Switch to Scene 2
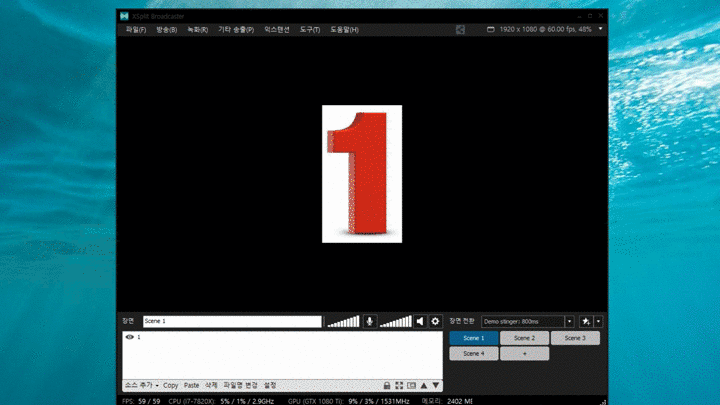 [x=524, y=338]
